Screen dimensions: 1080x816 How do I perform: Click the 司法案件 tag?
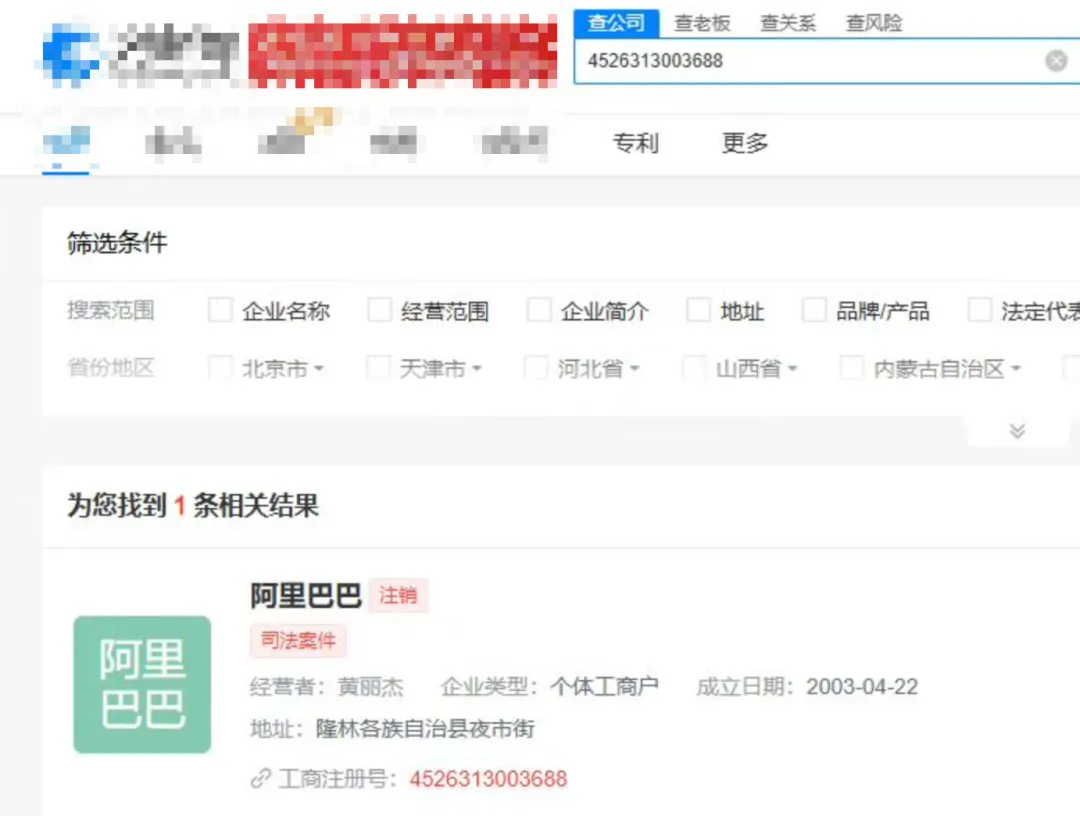click(298, 640)
